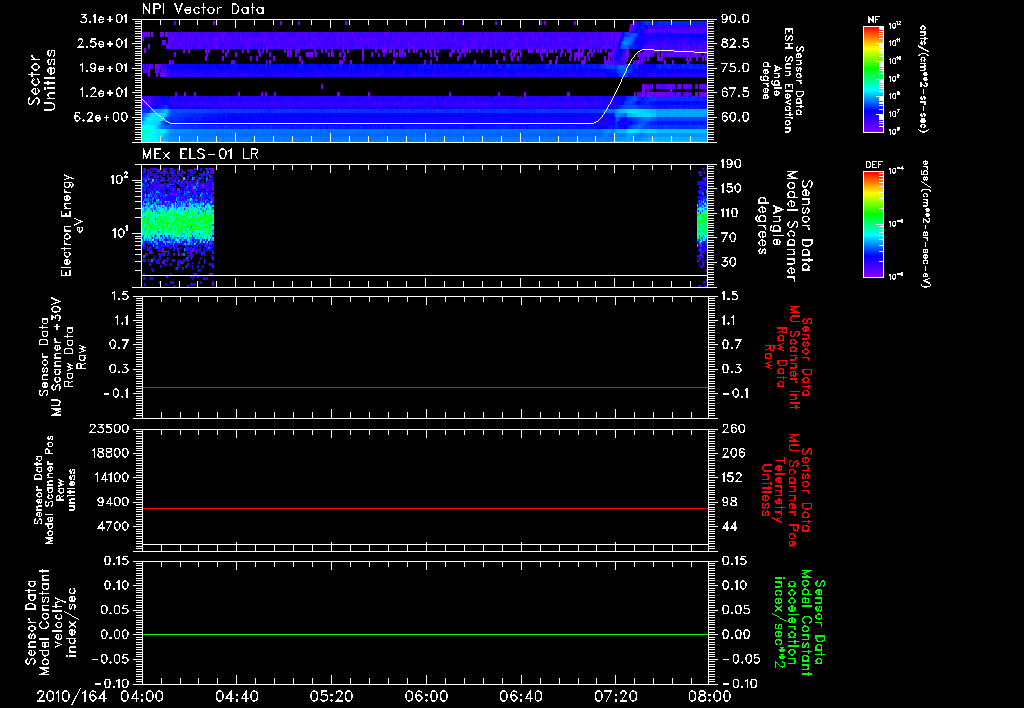Click the "04:40" time tick label
The height and width of the screenshot is (708, 1024).
236,696
